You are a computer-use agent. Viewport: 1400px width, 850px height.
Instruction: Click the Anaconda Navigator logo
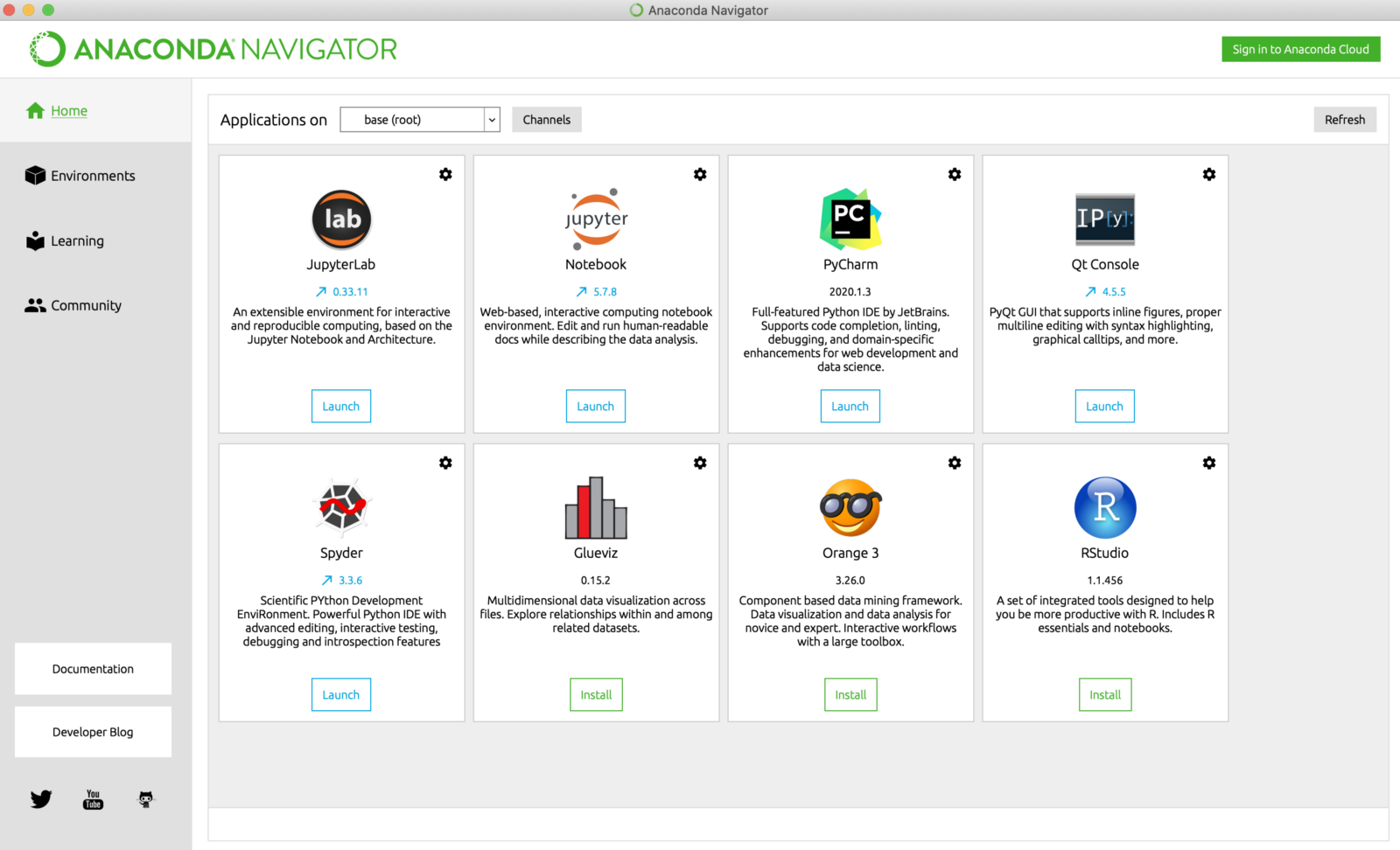(x=213, y=49)
